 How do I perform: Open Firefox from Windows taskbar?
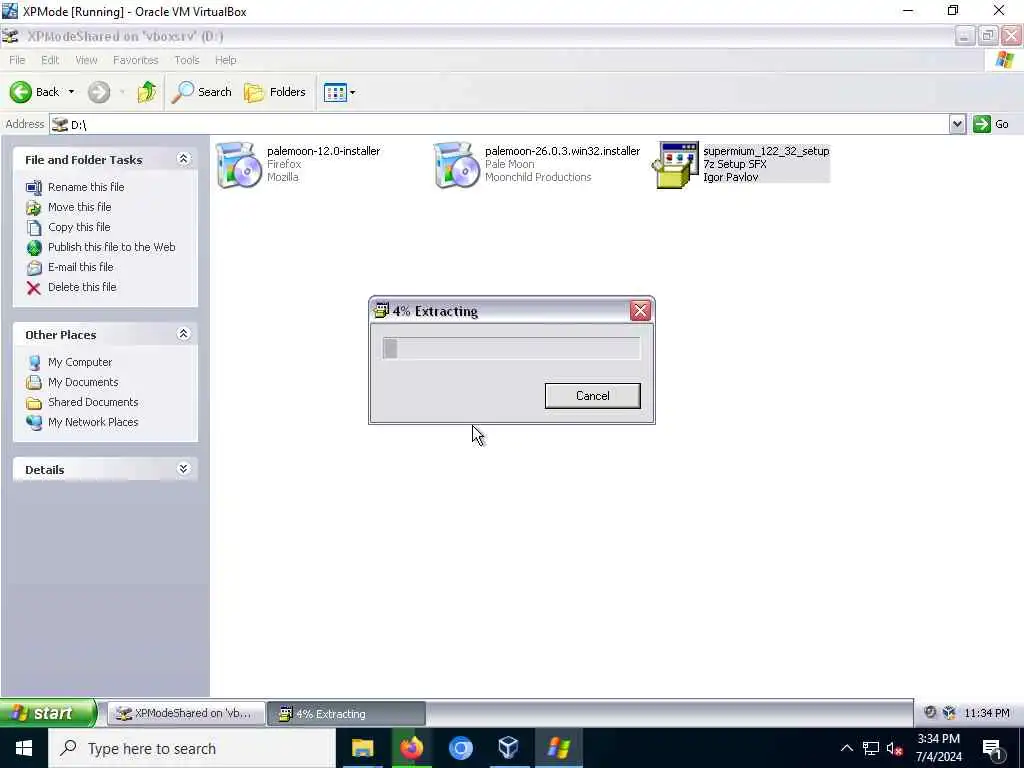(411, 748)
